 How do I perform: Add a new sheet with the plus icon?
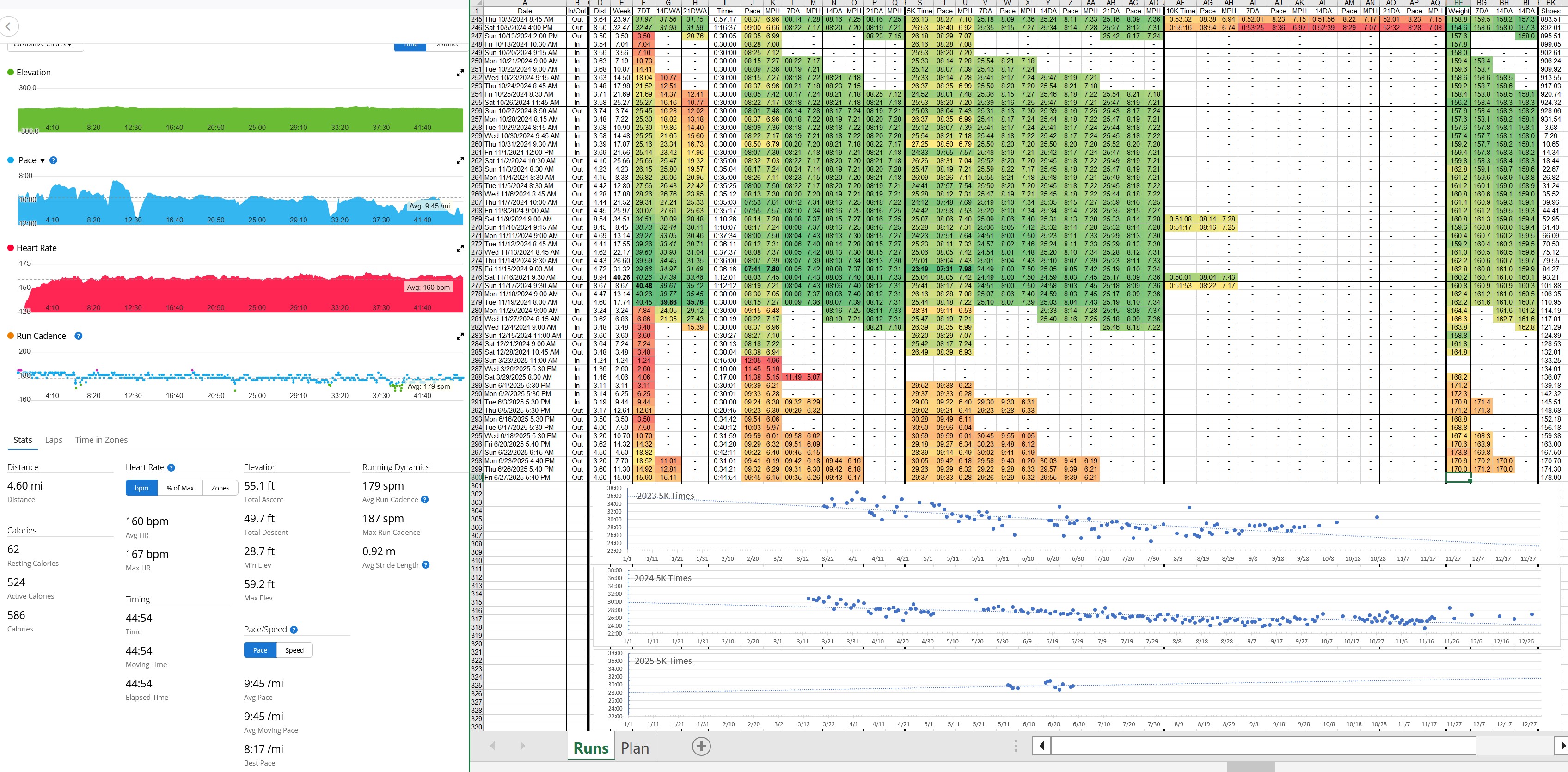[701, 747]
